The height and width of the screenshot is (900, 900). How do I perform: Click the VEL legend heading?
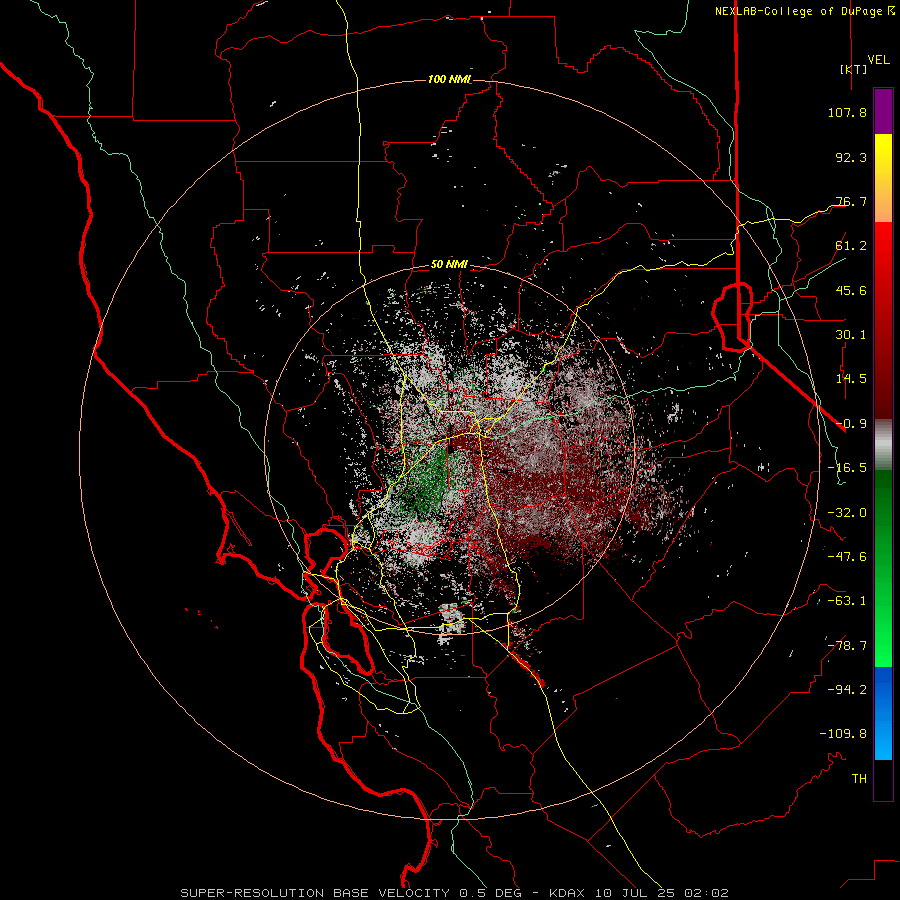coord(879,60)
